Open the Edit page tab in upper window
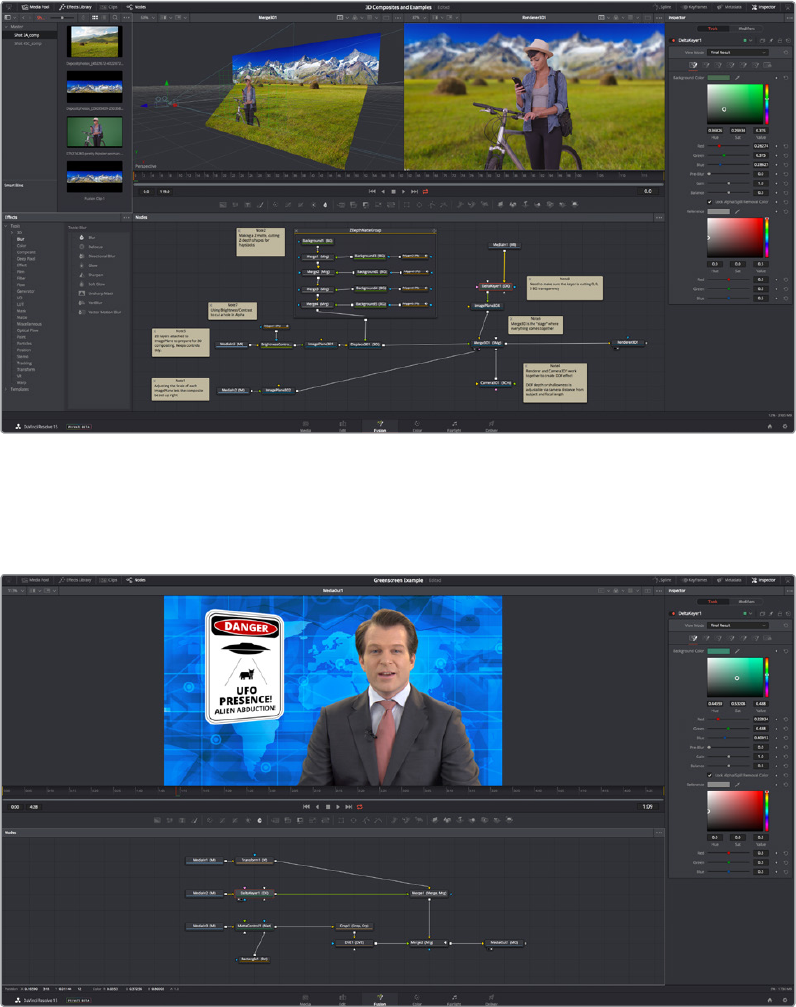Screen dimensions: 796x1007 [x=342, y=425]
